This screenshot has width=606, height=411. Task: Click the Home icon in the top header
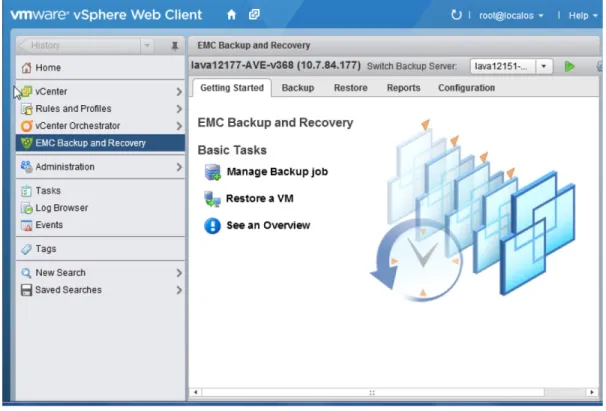(232, 15)
